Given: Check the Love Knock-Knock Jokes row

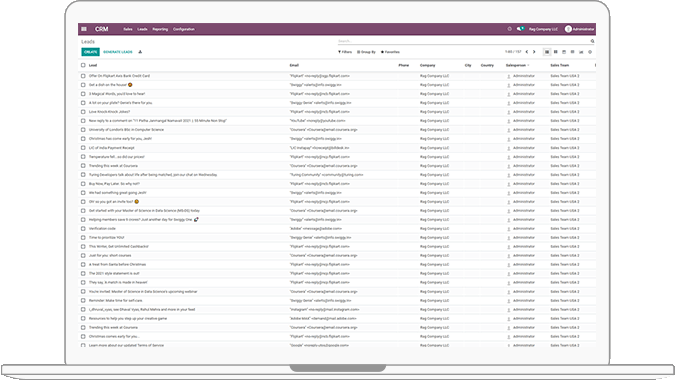Looking at the screenshot, I should click(x=83, y=112).
